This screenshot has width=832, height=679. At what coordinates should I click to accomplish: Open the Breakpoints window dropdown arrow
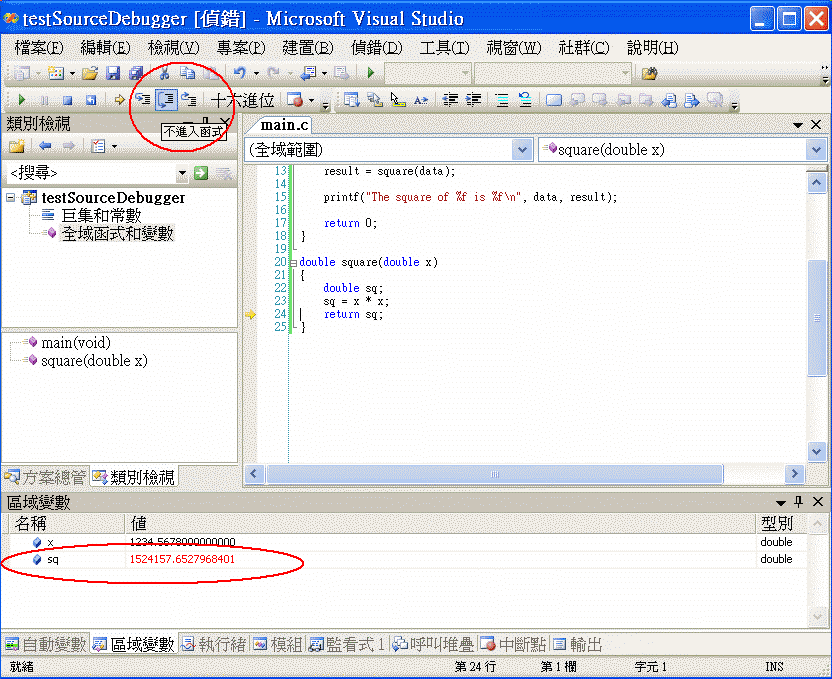[x=311, y=100]
